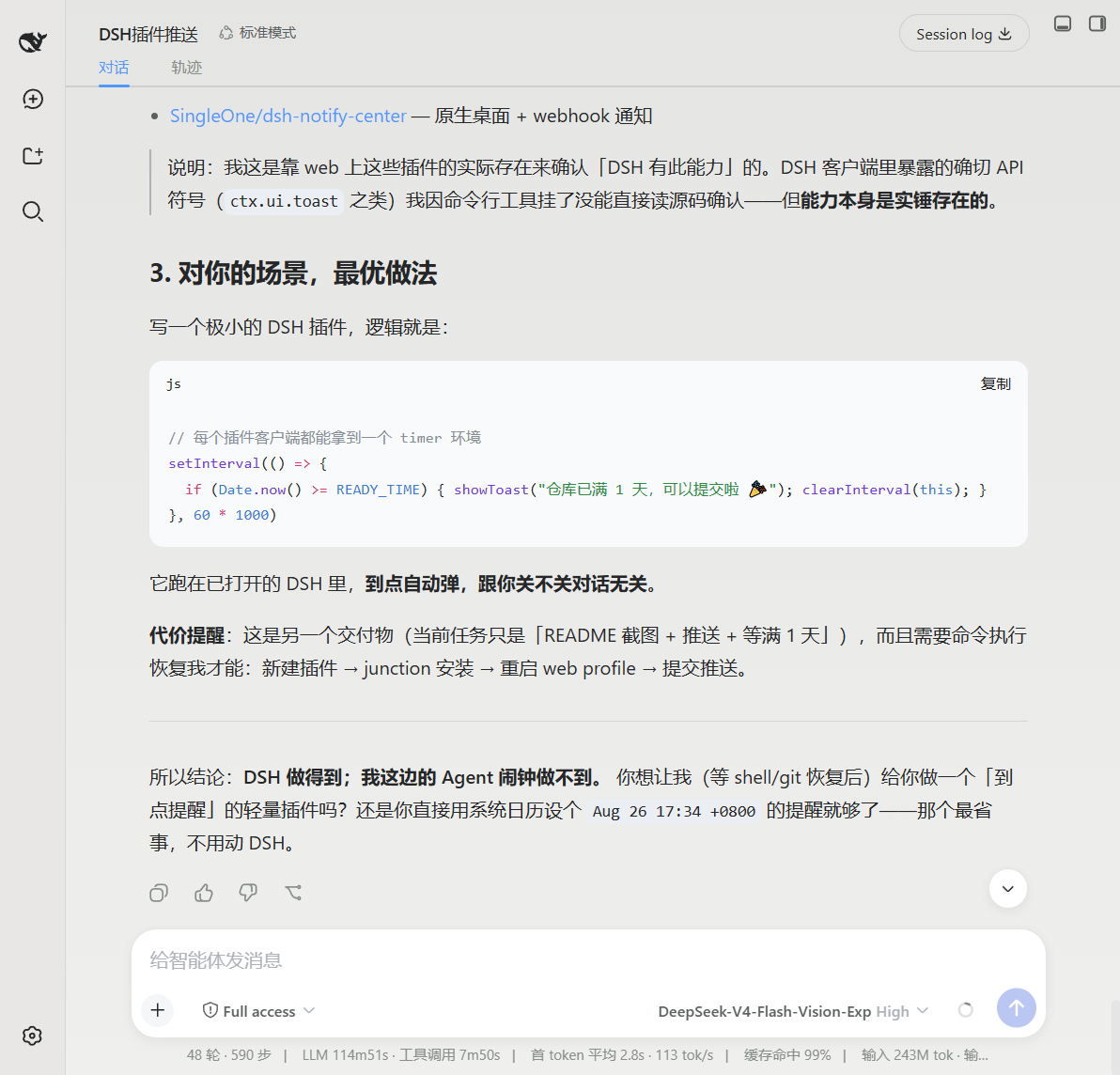
Task: Click heading 3. 对你的场景，最优做法
Action: pos(293,273)
